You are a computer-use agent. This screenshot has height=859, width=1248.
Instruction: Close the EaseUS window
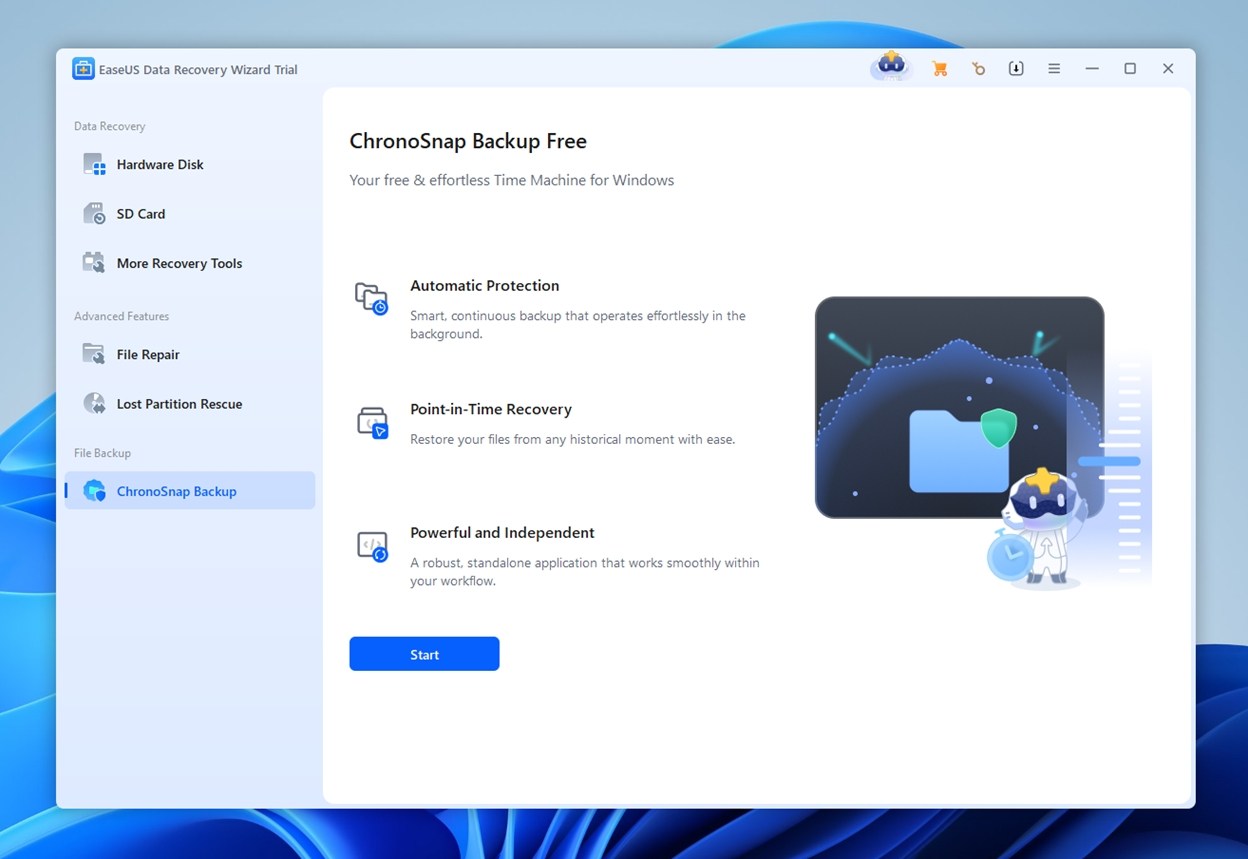coord(1168,69)
